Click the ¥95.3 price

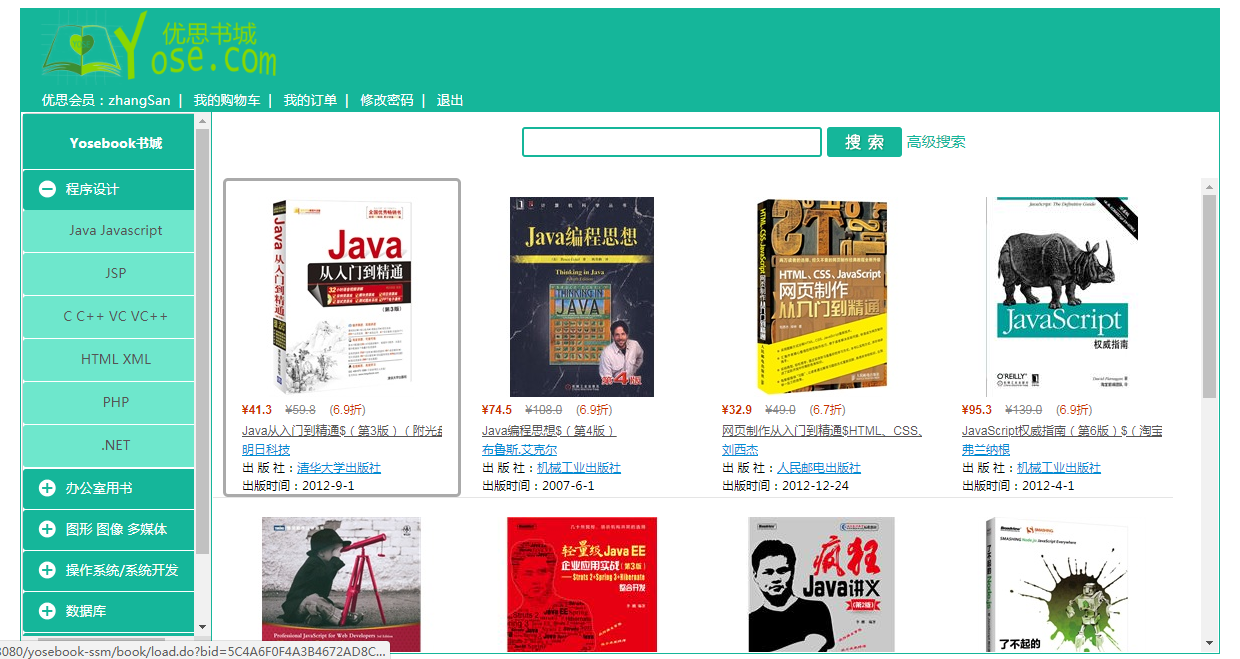point(977,410)
